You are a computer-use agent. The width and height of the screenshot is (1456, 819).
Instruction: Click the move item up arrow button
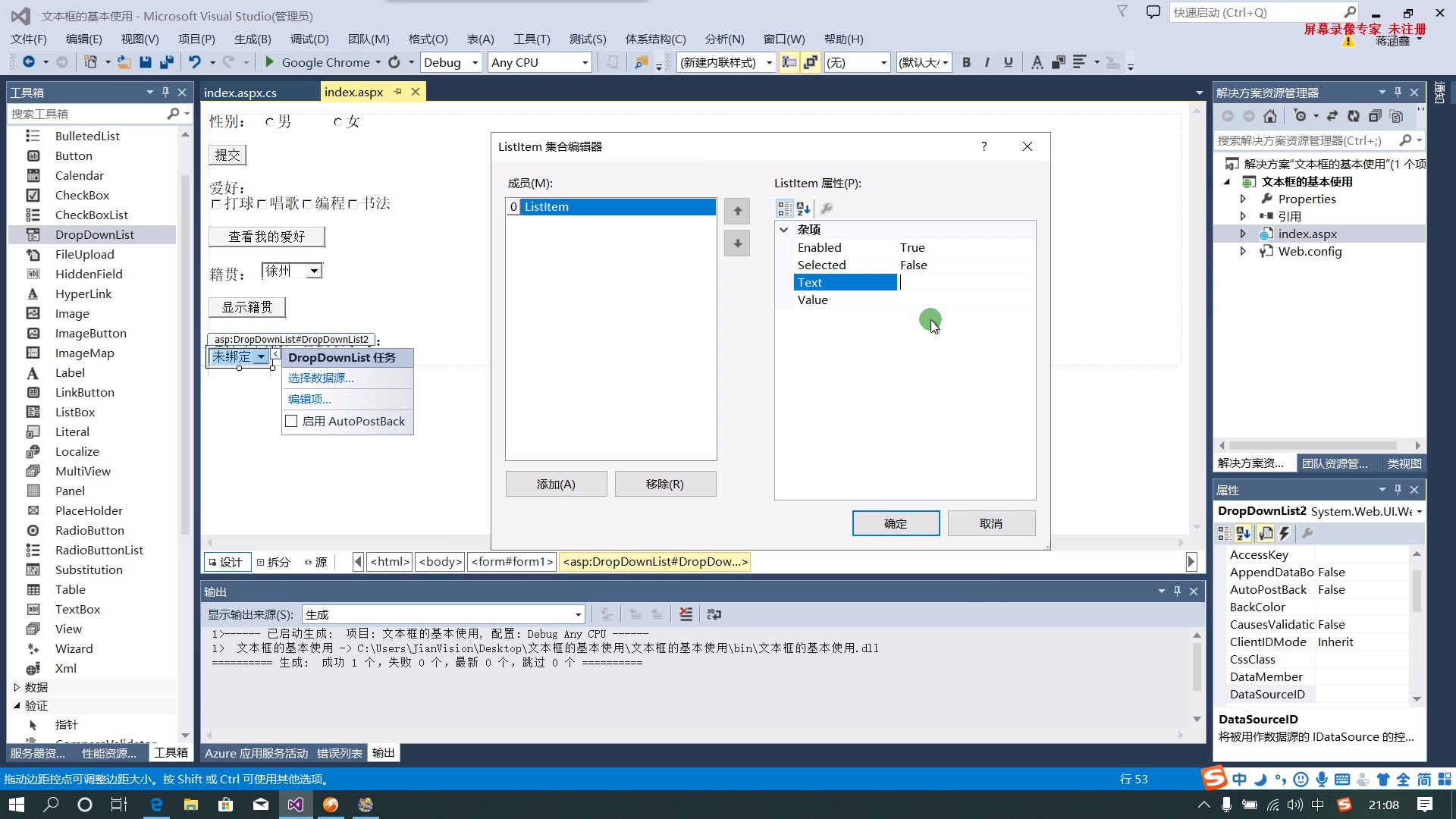pyautogui.click(x=737, y=211)
